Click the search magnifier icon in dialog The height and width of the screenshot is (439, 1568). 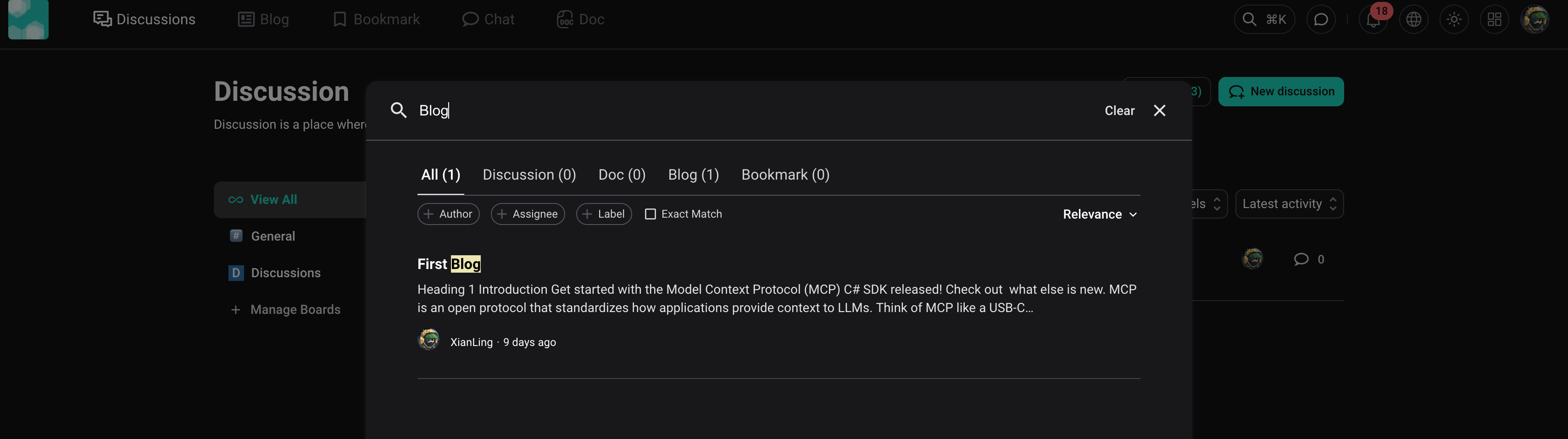coord(399,110)
